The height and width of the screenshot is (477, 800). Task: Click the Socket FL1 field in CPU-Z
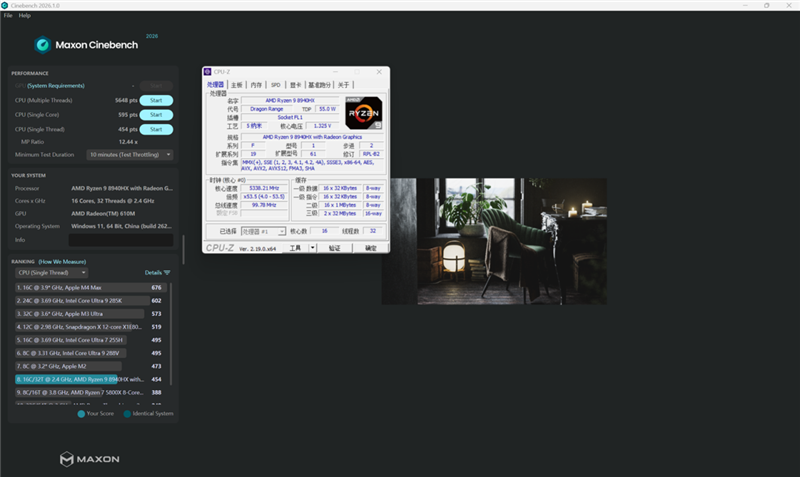click(x=290, y=117)
